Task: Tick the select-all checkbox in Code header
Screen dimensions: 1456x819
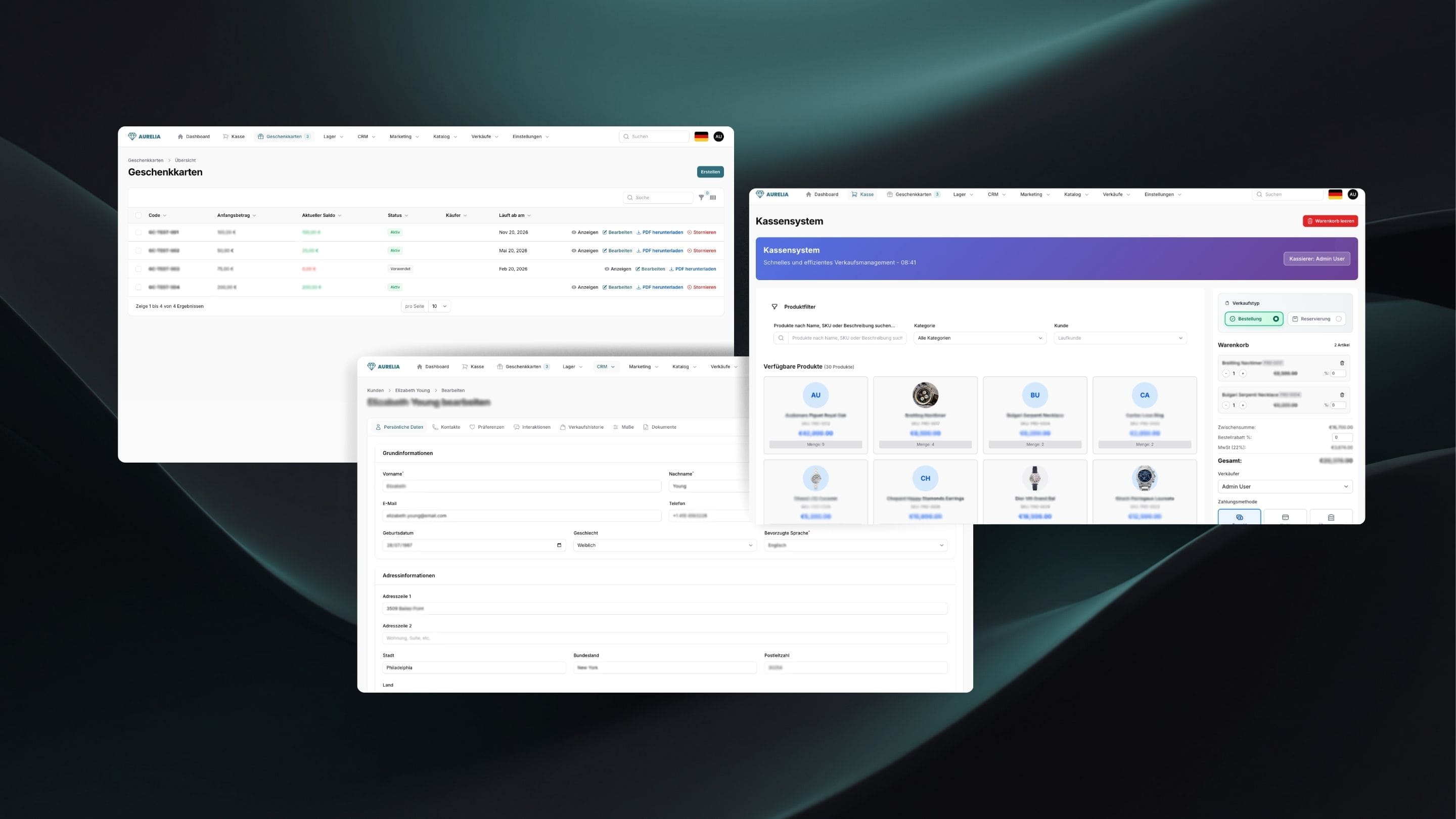Action: [x=139, y=215]
